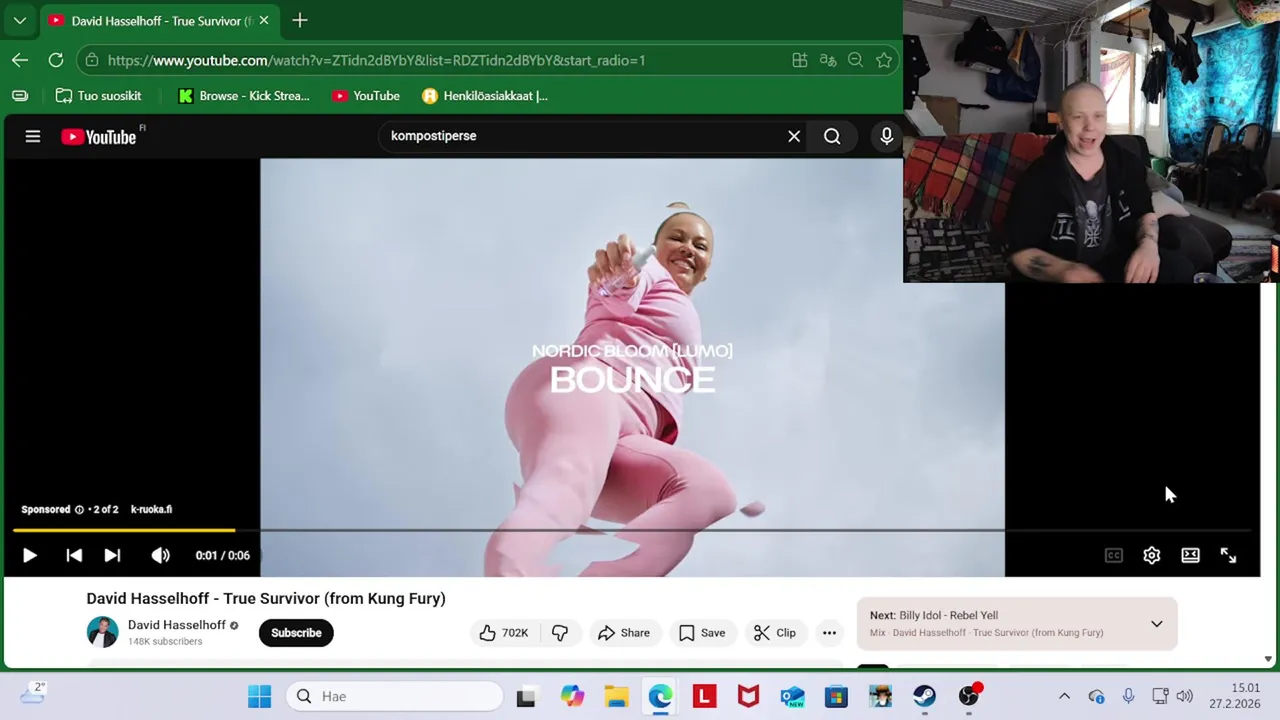Open OBS Studio from the taskbar

point(968,696)
